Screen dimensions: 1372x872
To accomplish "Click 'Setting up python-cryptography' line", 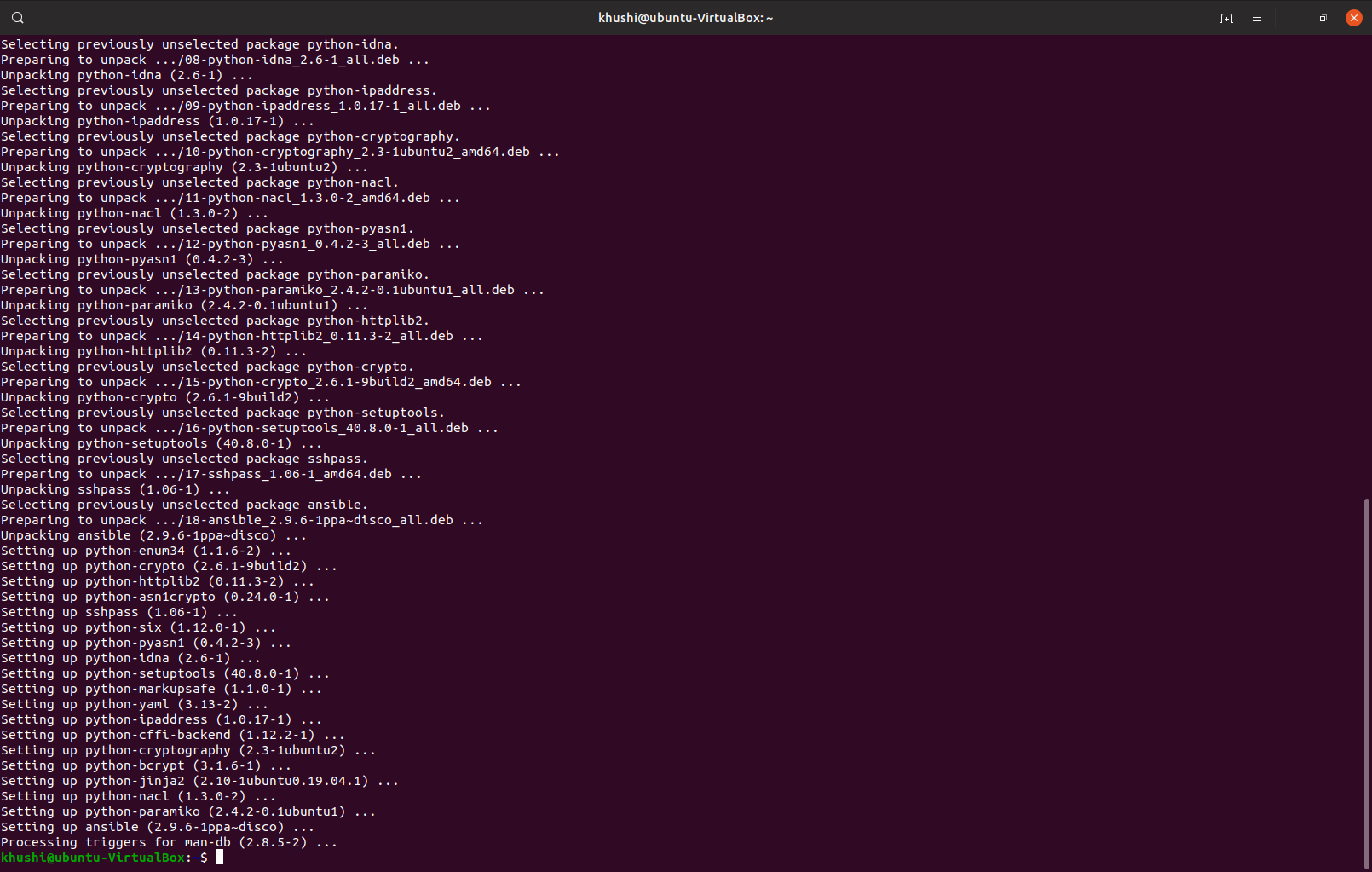I will tap(188, 750).
